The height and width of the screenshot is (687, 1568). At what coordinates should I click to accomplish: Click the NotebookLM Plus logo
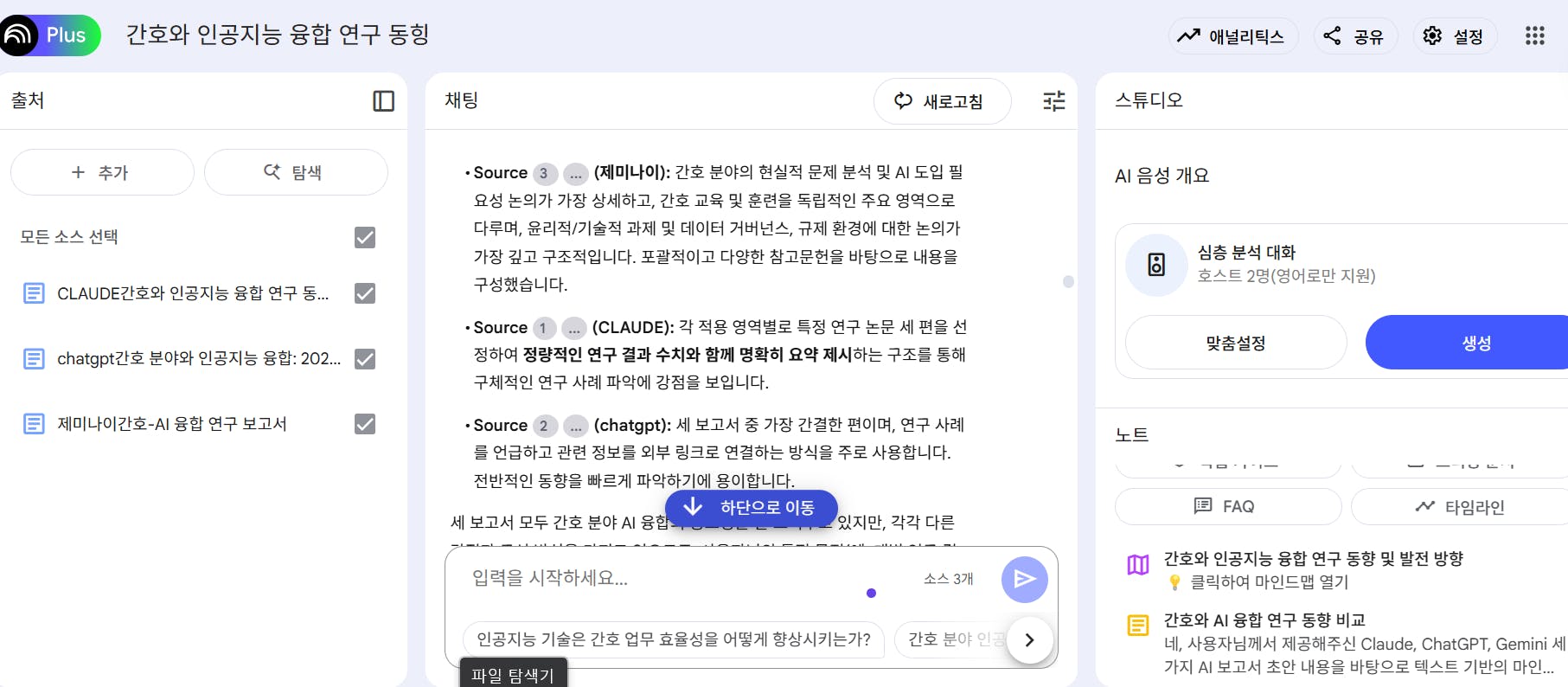pyautogui.click(x=50, y=35)
